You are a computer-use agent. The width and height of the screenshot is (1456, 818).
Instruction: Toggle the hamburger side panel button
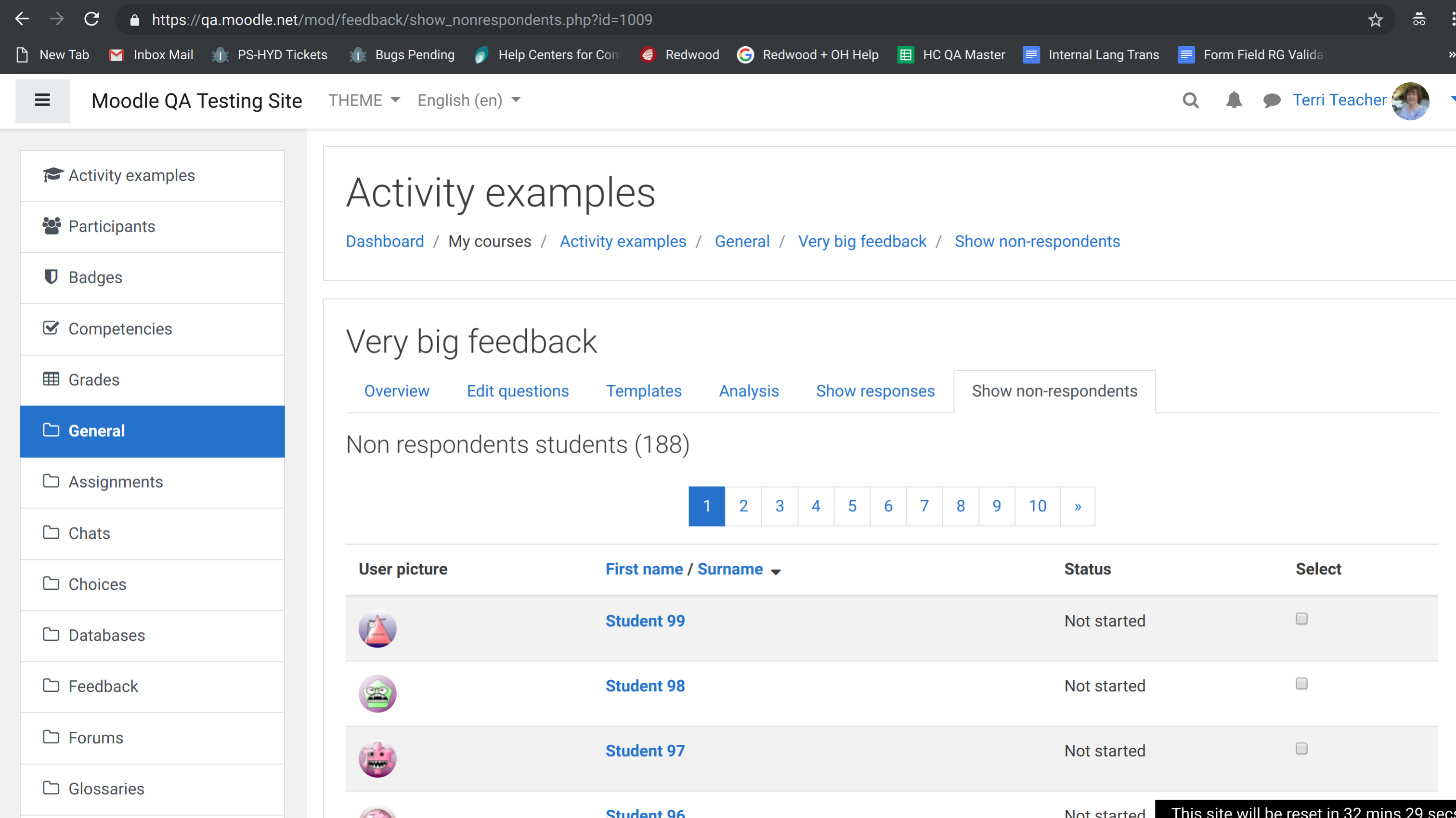[x=42, y=101]
